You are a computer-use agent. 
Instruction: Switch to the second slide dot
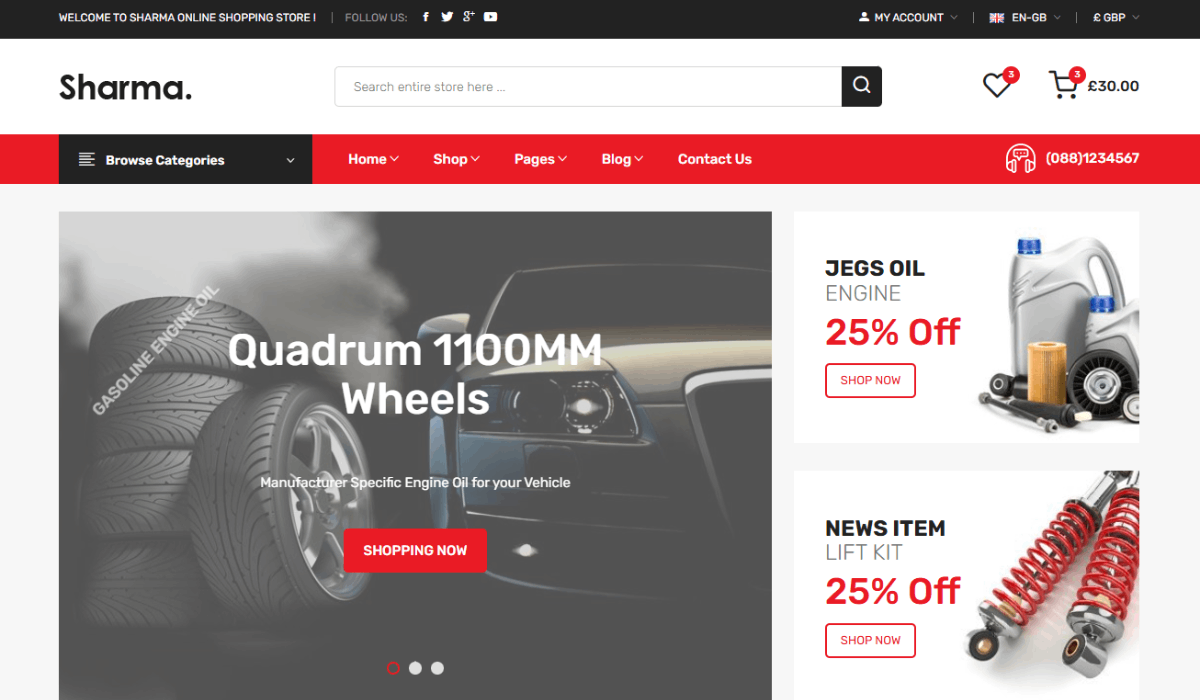415,668
